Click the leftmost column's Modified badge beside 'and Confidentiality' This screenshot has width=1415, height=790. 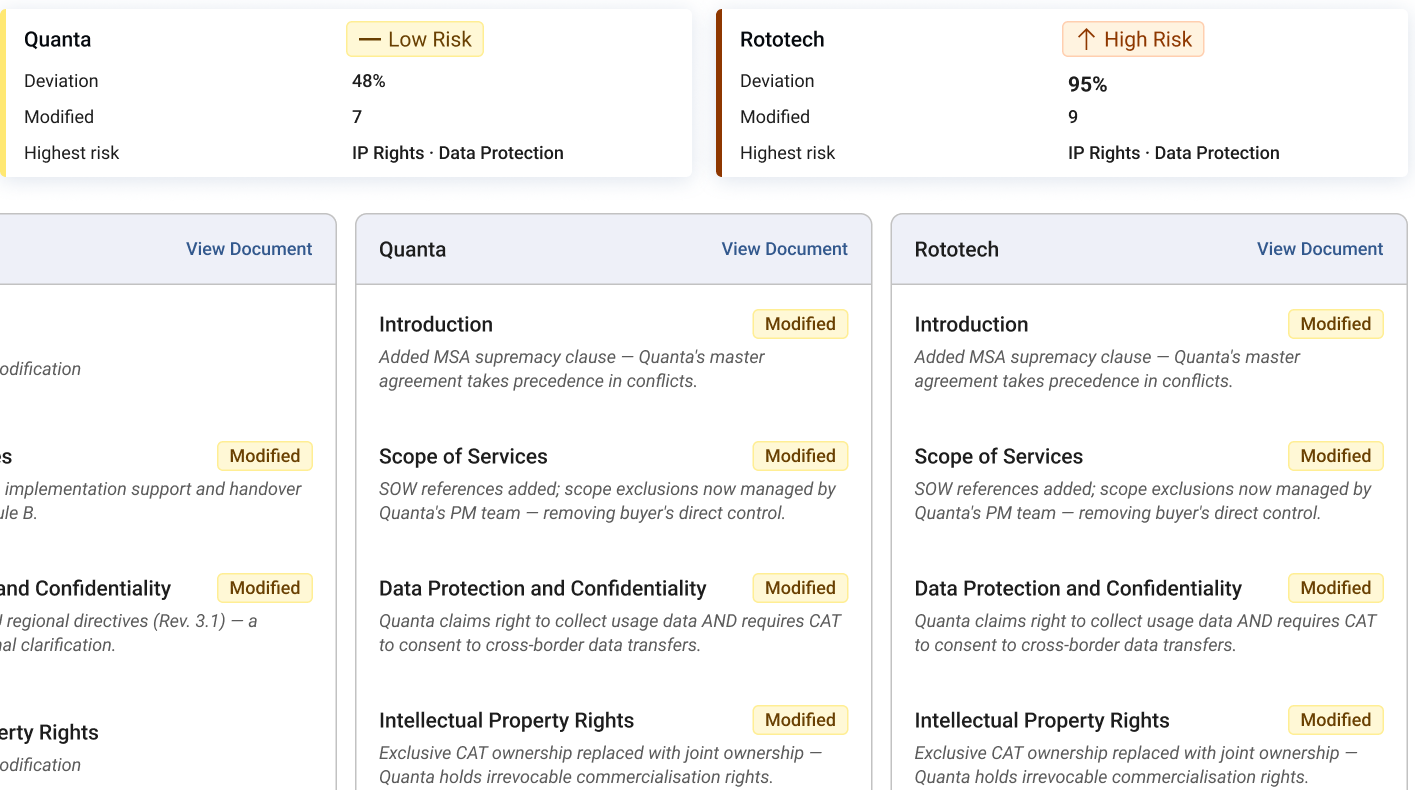click(265, 588)
